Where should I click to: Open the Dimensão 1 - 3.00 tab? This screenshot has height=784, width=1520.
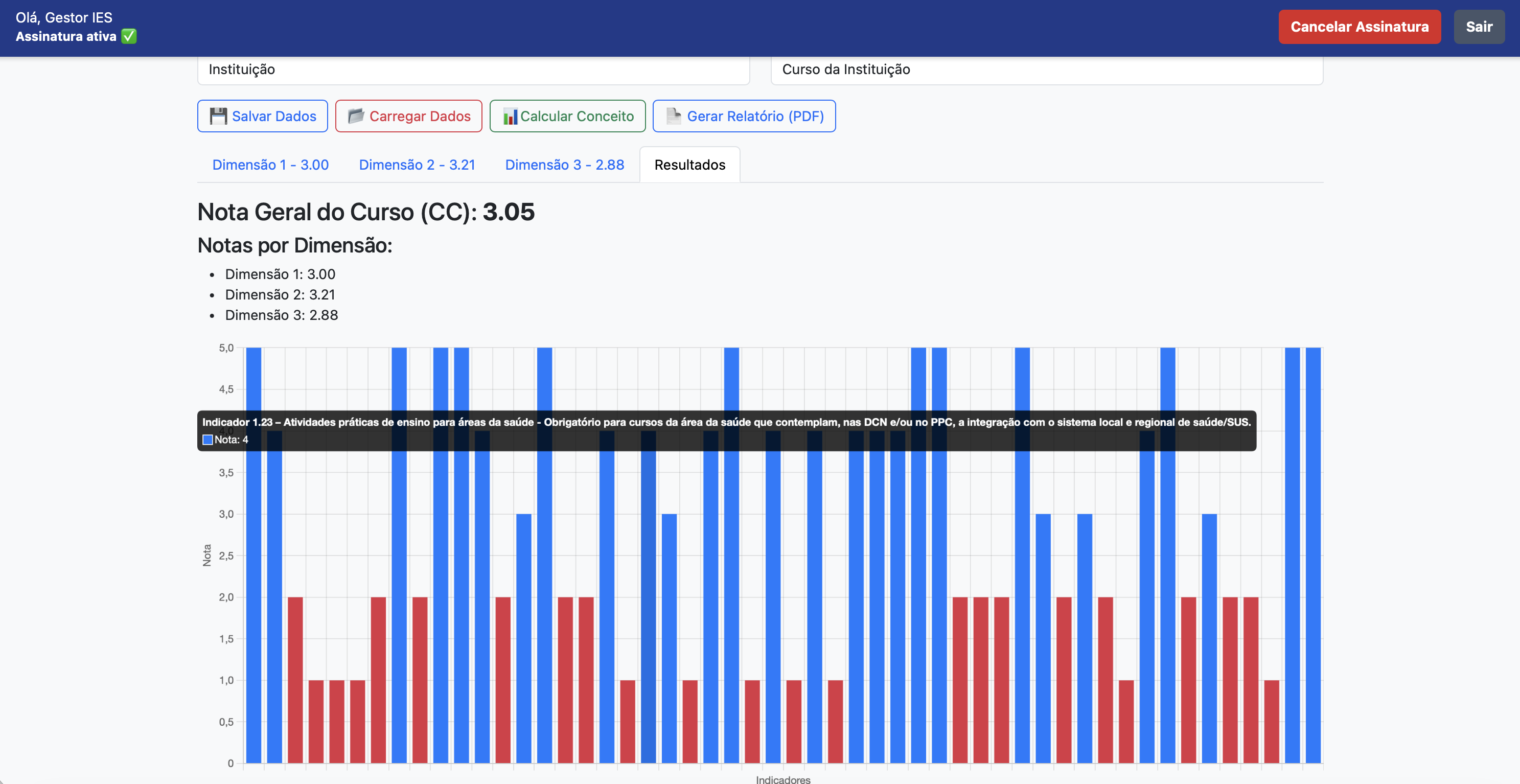(270, 165)
